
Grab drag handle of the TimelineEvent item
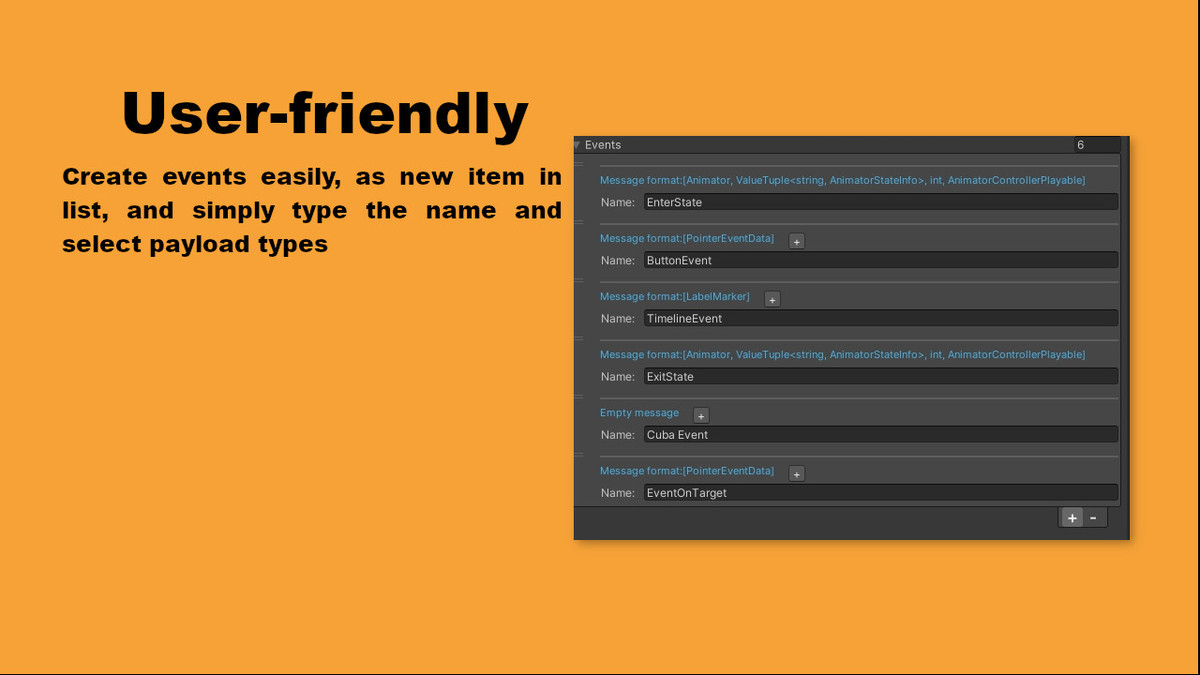[x=579, y=280]
